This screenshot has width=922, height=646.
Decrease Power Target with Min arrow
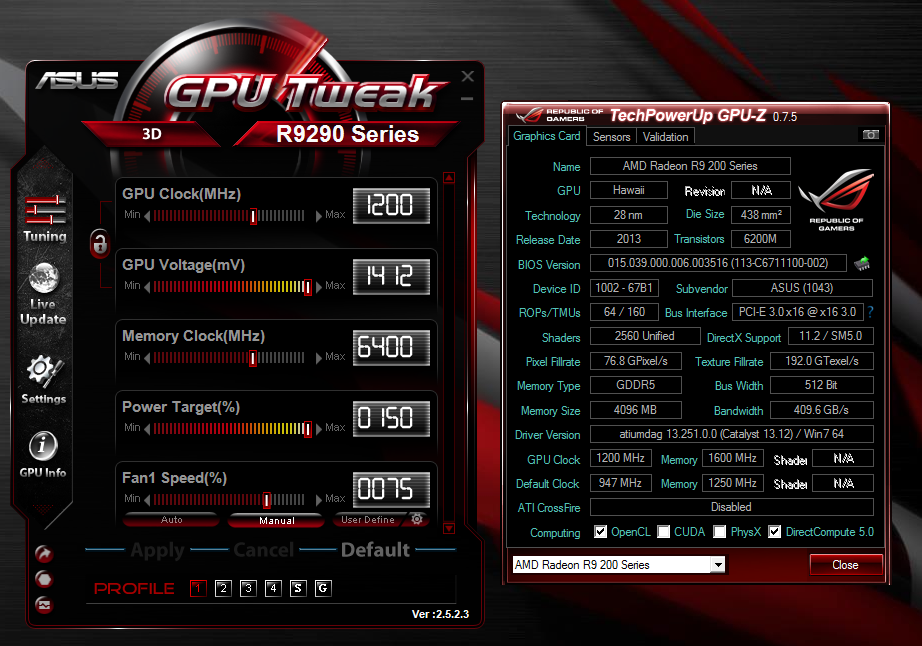147,429
